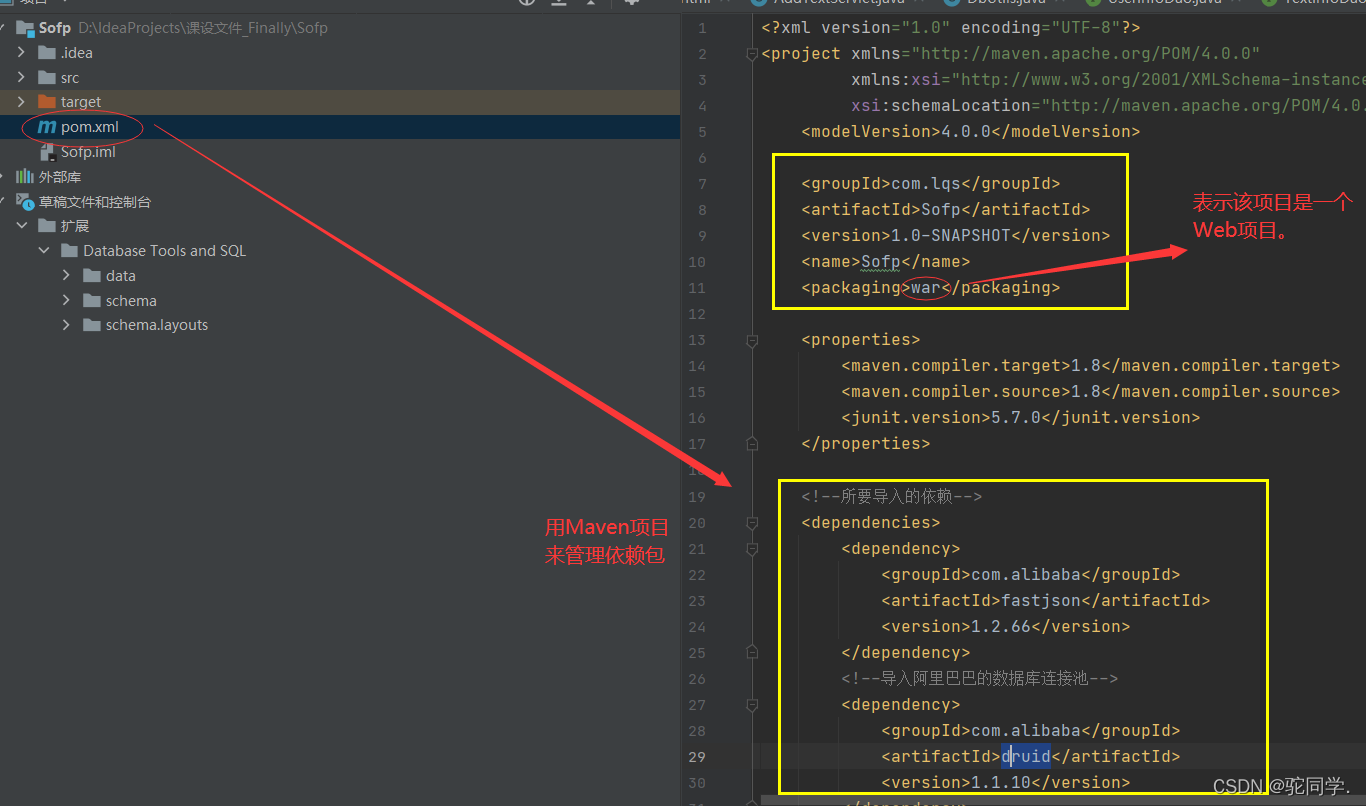Click the 草稿文件和控制台 scratches icon
The height and width of the screenshot is (806, 1366).
click(x=25, y=202)
